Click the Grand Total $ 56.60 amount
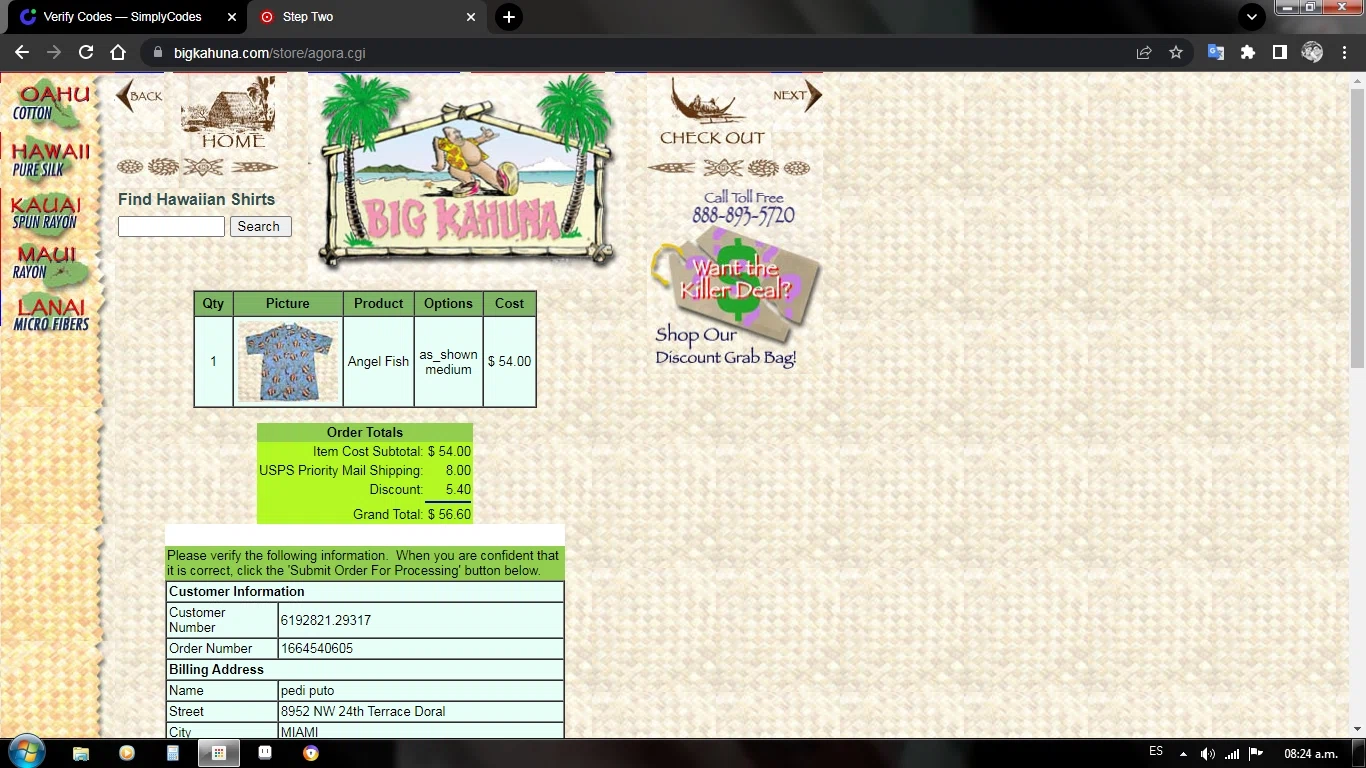 point(449,514)
